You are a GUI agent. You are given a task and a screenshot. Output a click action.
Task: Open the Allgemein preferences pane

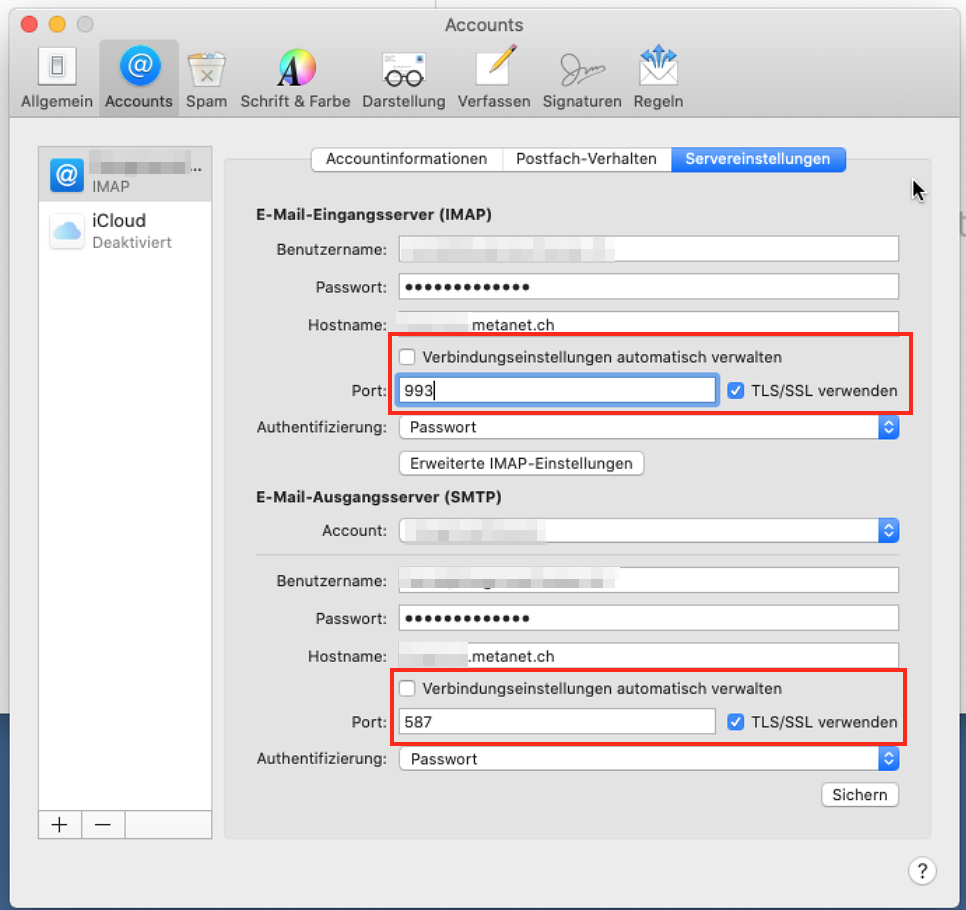[x=57, y=78]
